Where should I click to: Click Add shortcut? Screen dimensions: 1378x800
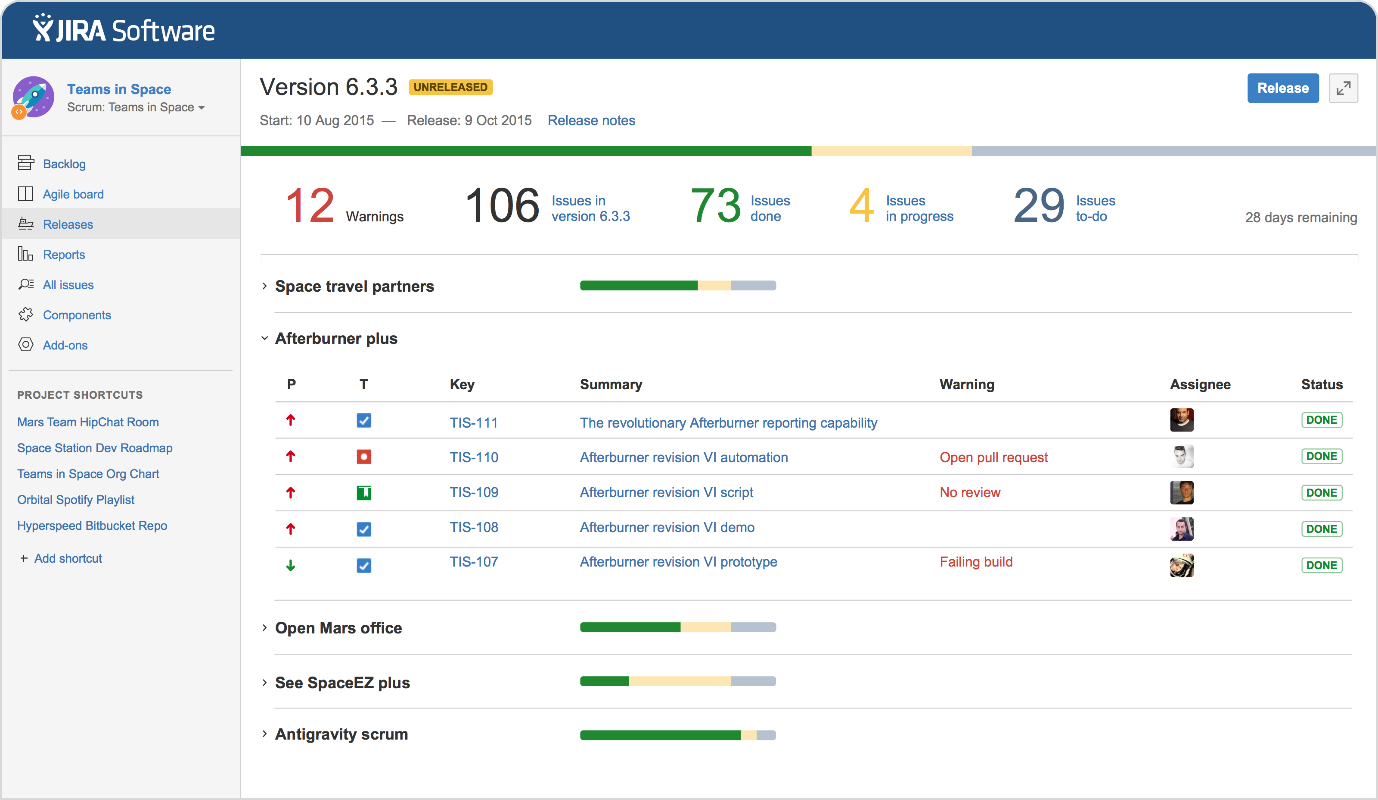(61, 558)
